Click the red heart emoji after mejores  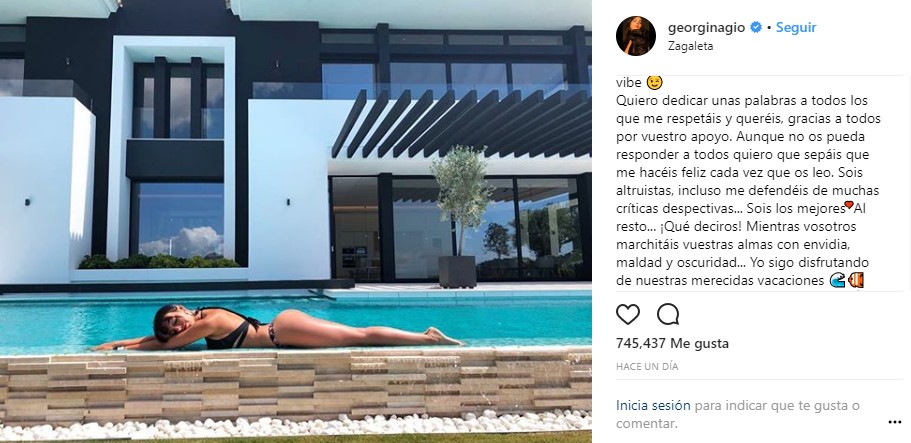(x=849, y=205)
